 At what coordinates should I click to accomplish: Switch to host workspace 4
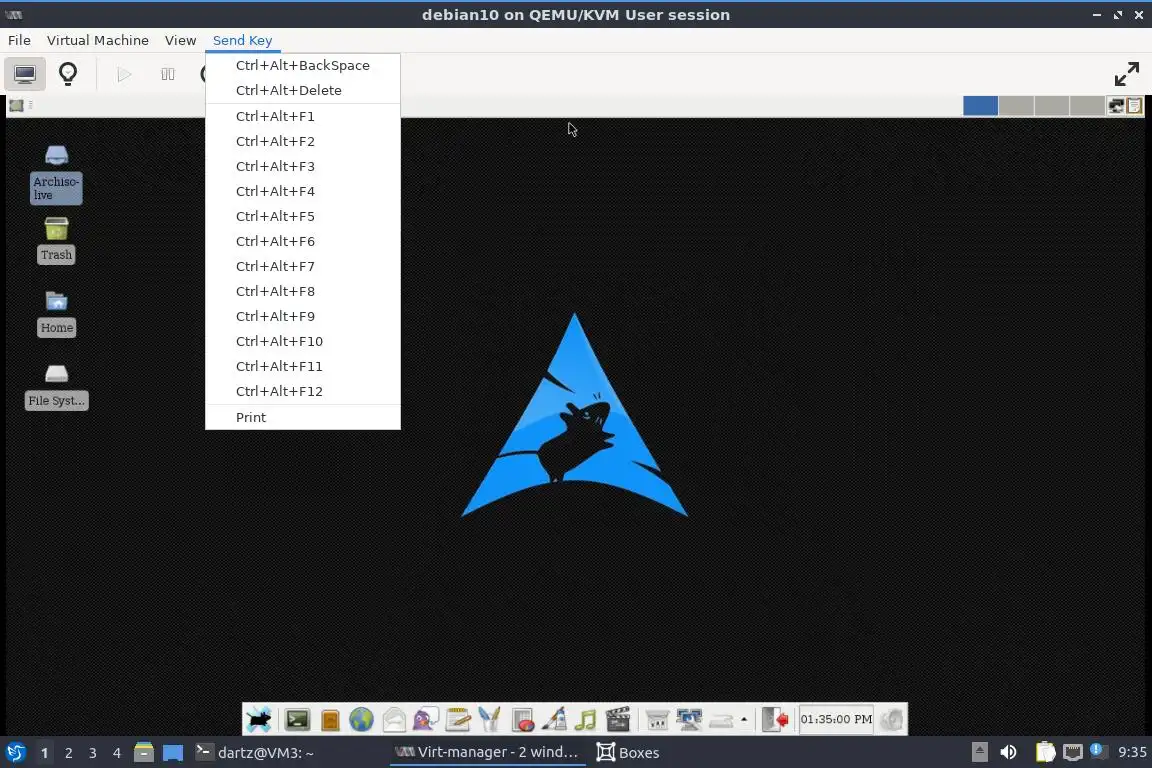pyautogui.click(x=117, y=753)
